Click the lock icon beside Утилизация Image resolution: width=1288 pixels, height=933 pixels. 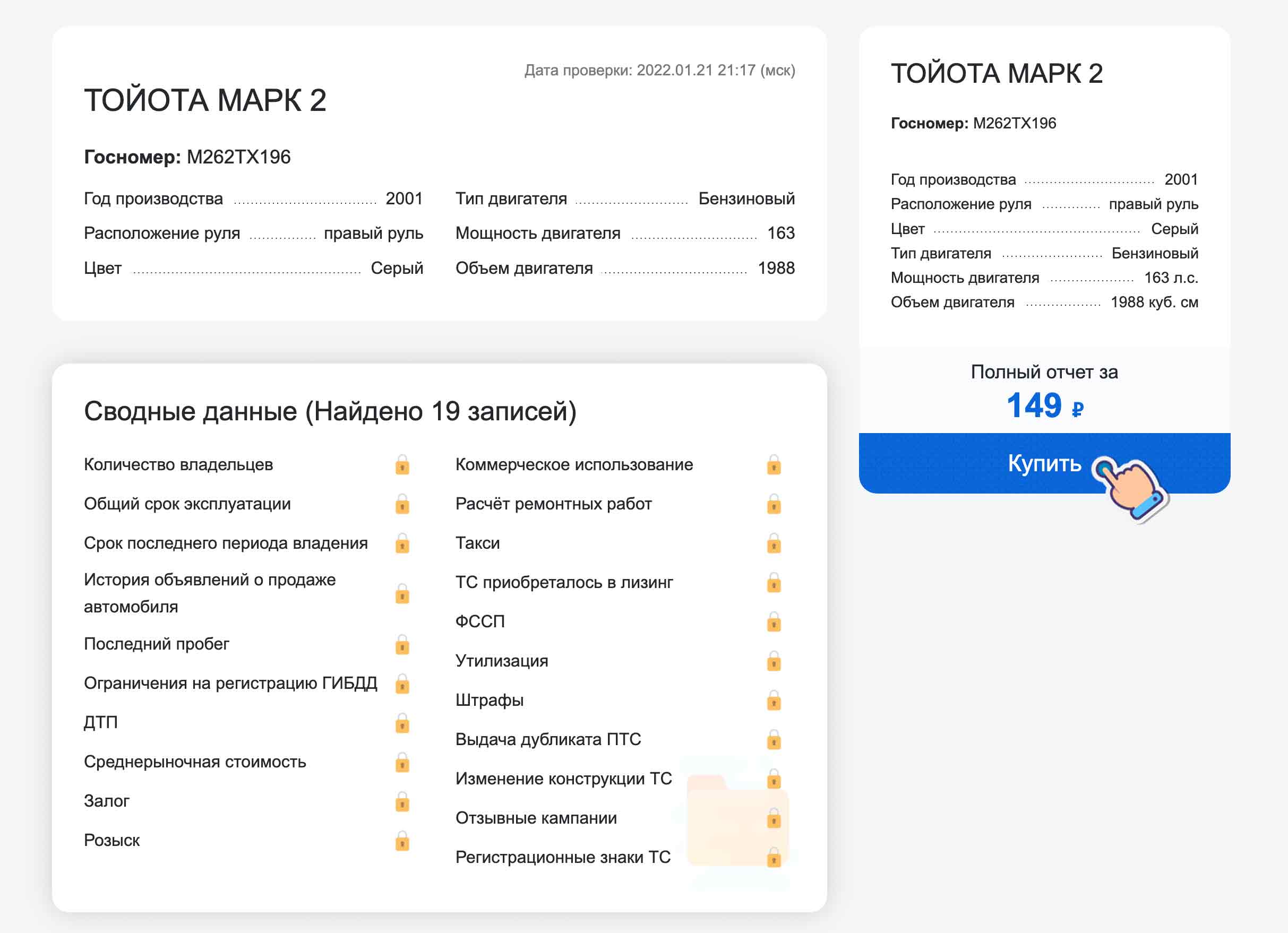(774, 661)
